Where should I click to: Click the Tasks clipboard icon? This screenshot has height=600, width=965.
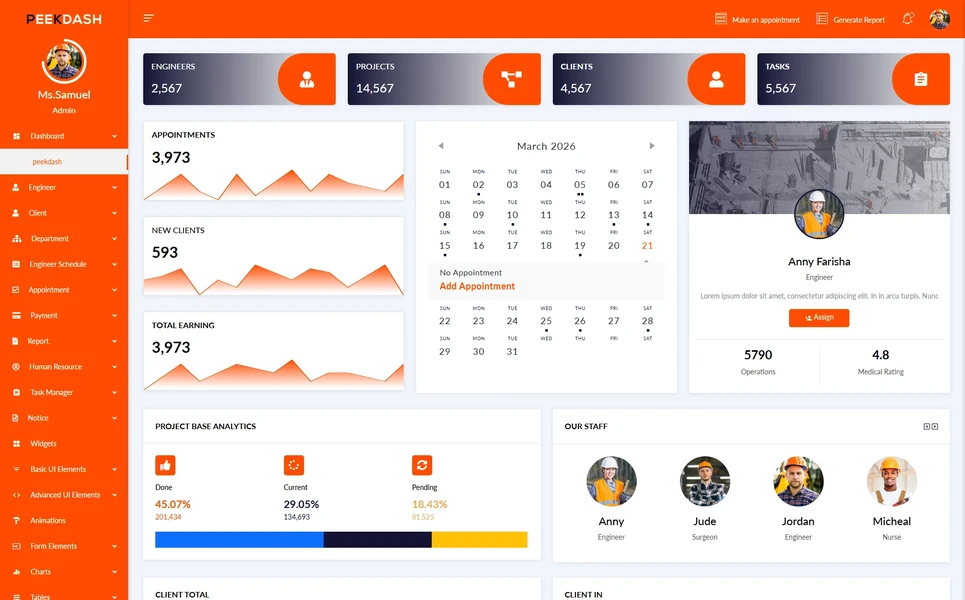click(920, 79)
